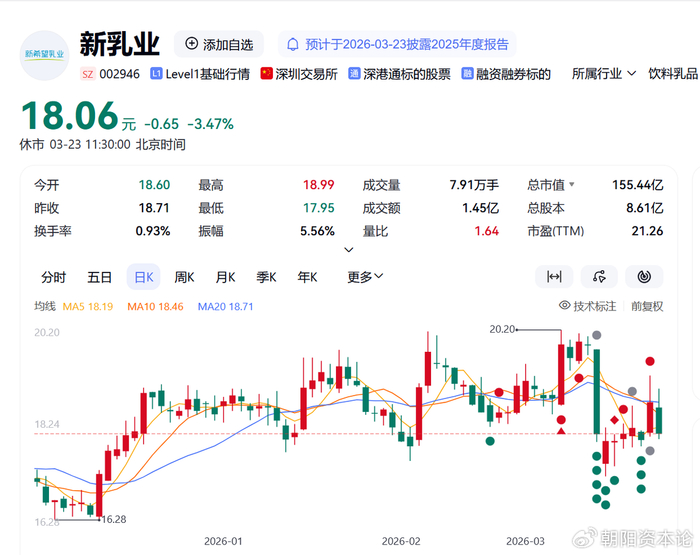Switch to the 周K chart tab
Image resolution: width=700 pixels, height=555 pixels.
(x=184, y=277)
